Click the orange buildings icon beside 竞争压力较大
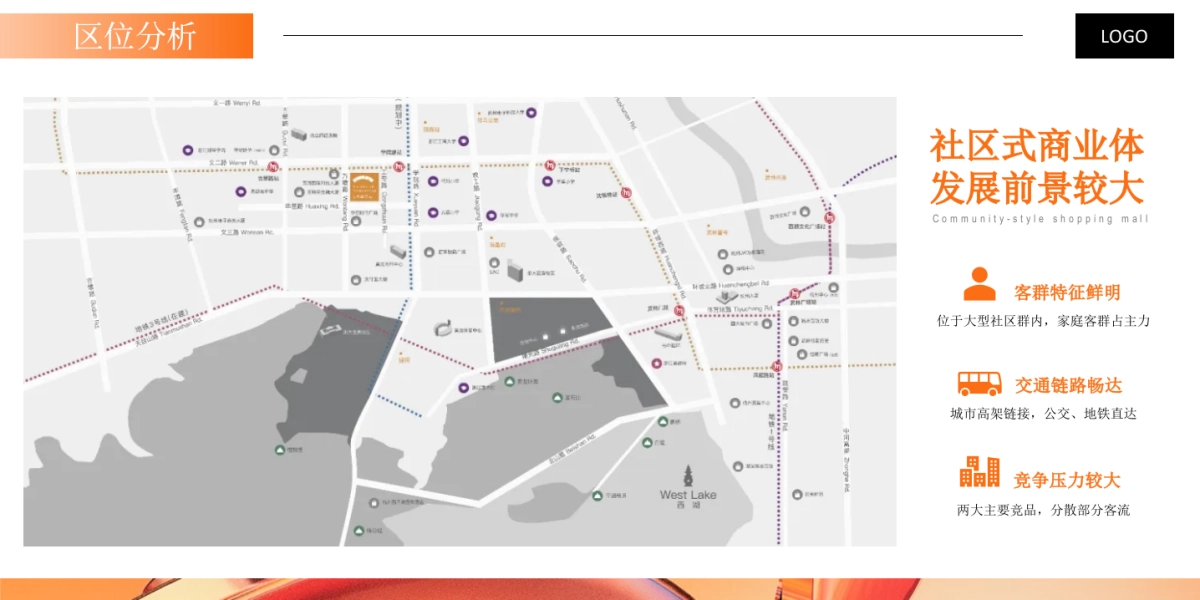The image size is (1200, 600). pyautogui.click(x=979, y=471)
